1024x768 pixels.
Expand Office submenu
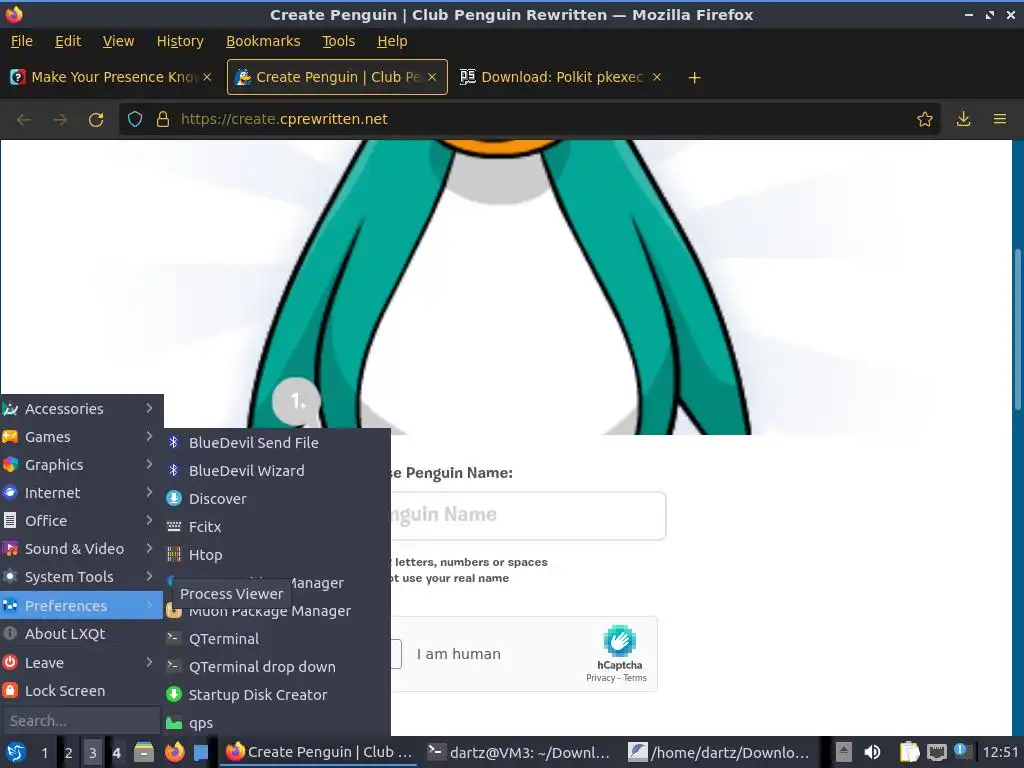pyautogui.click(x=81, y=521)
